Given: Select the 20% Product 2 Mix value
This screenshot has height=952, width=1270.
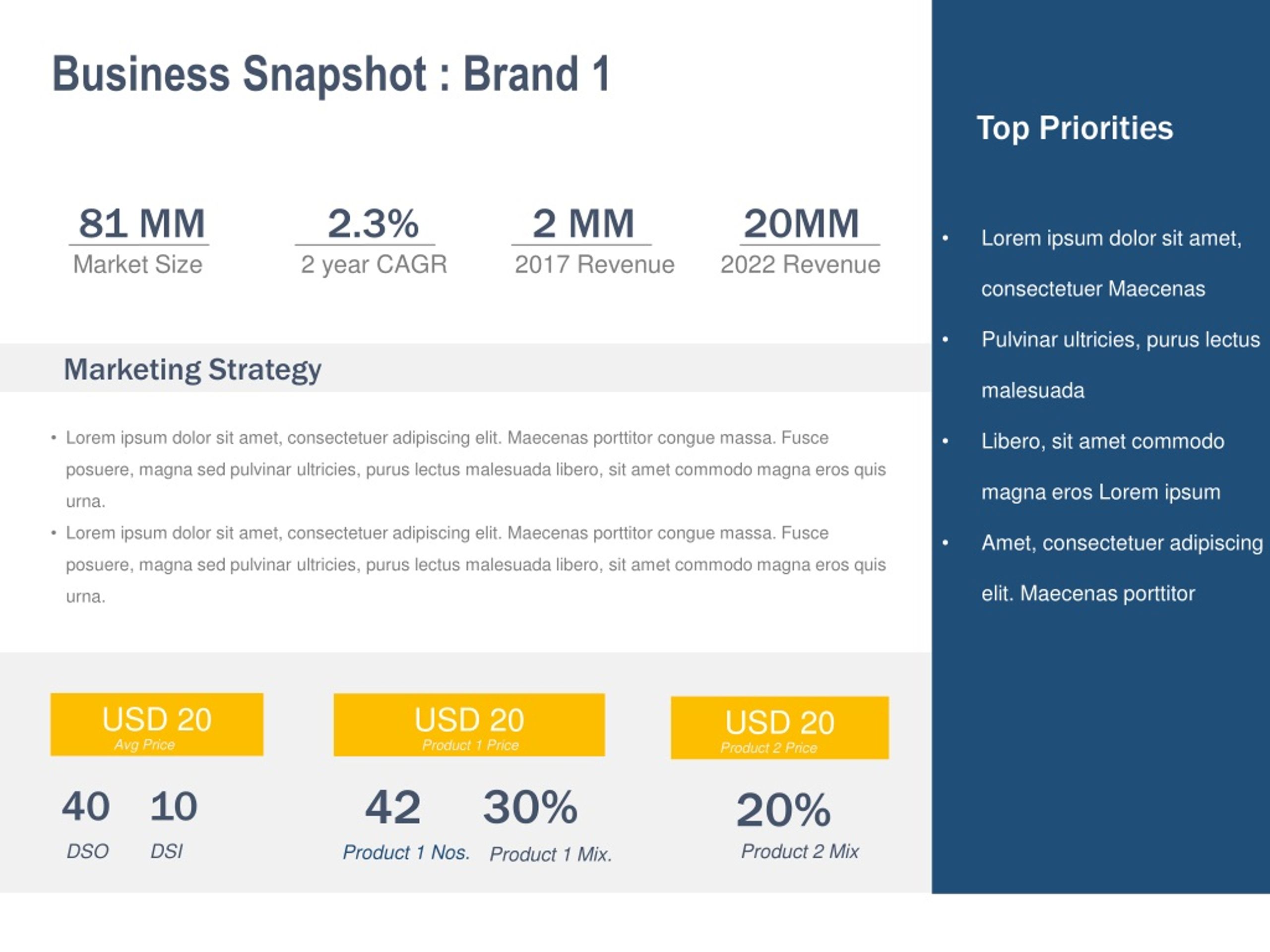Looking at the screenshot, I should click(783, 810).
